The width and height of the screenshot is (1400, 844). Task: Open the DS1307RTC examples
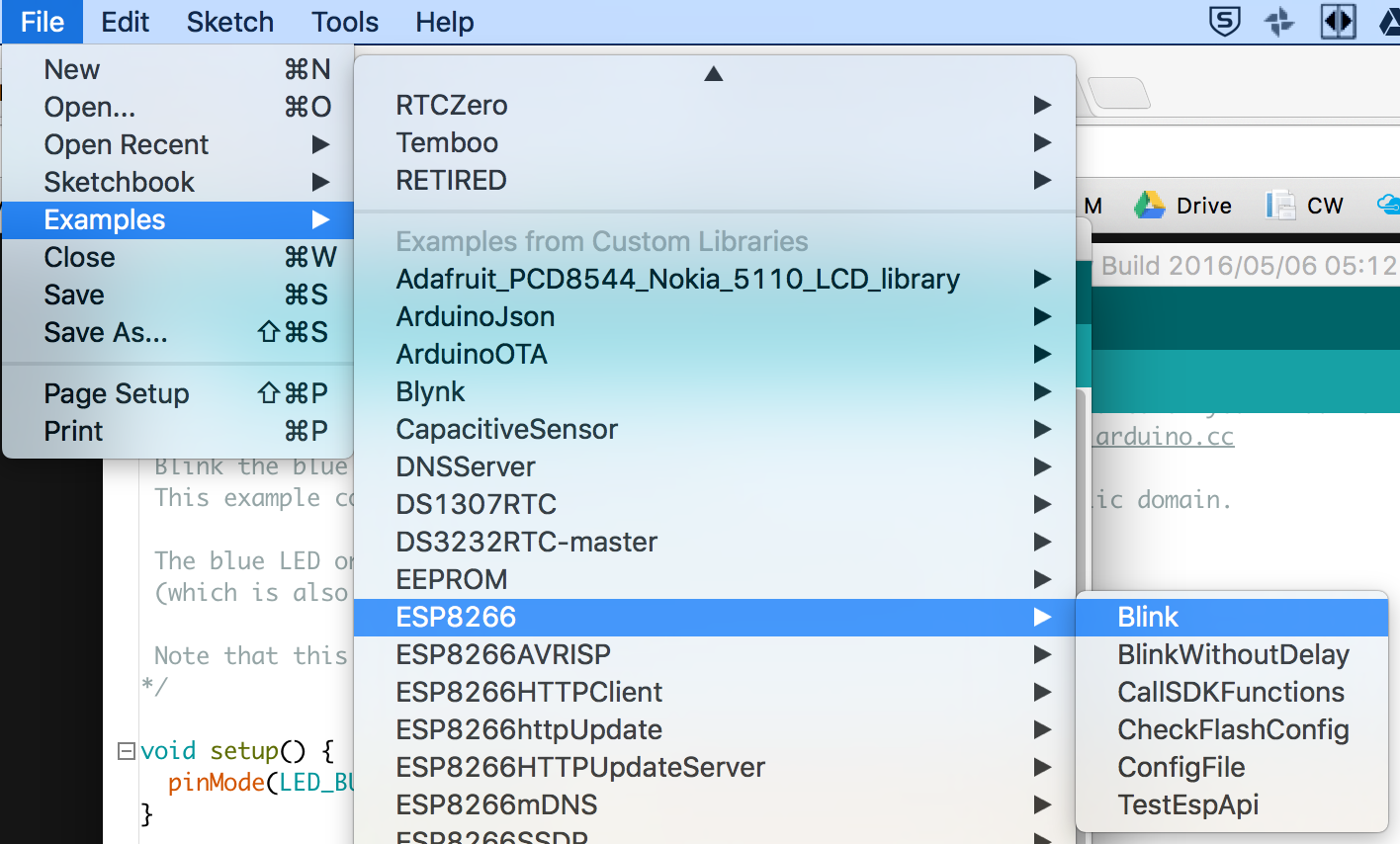(715, 504)
